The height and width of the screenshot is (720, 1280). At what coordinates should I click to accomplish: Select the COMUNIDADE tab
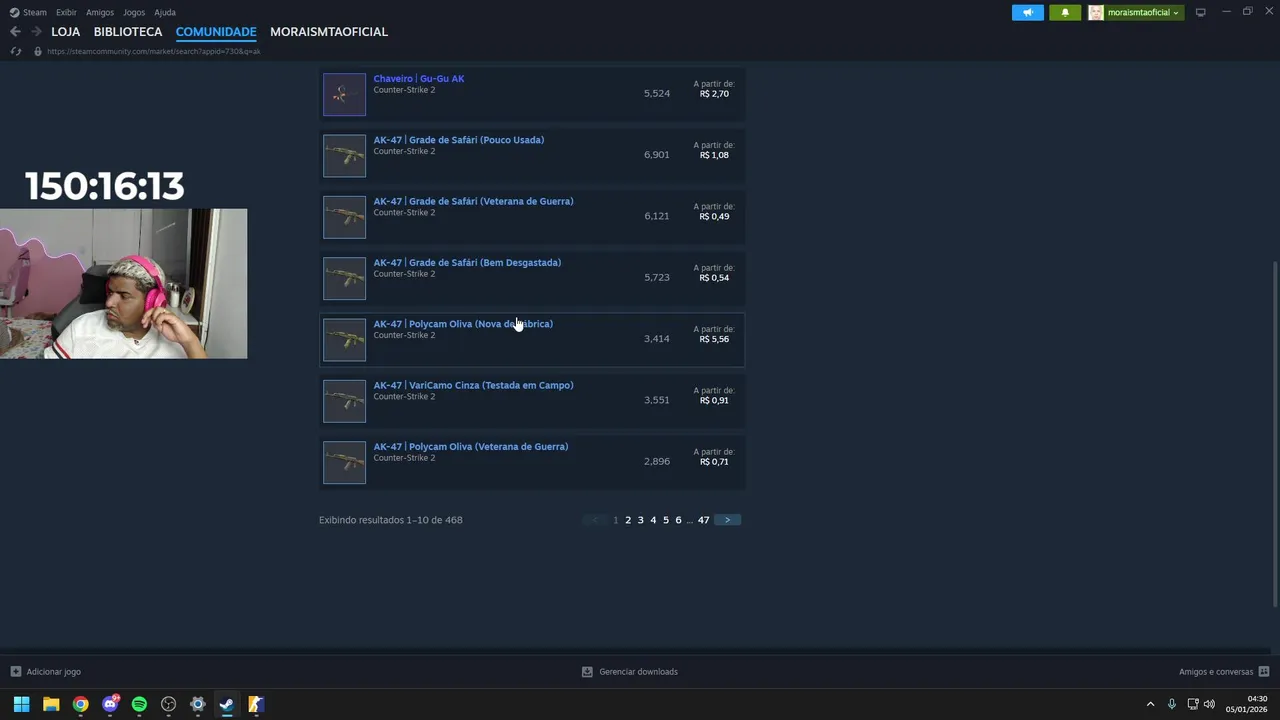coord(216,32)
